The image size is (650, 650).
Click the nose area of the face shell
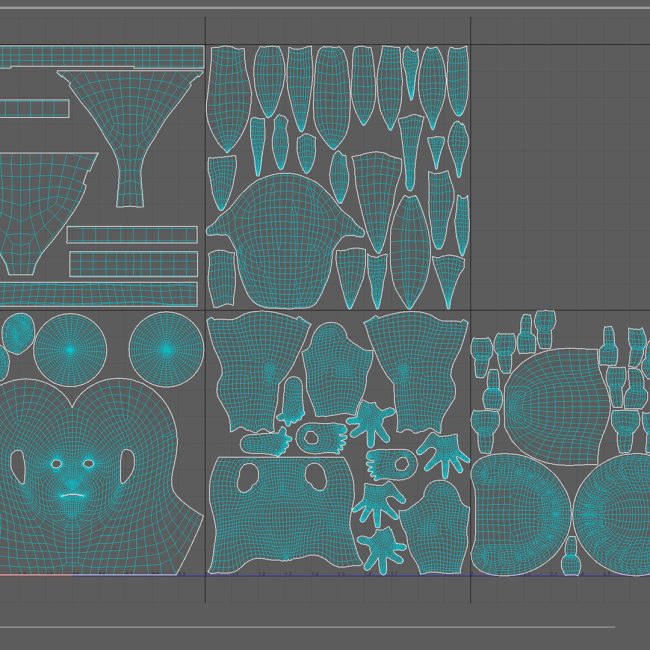click(73, 483)
